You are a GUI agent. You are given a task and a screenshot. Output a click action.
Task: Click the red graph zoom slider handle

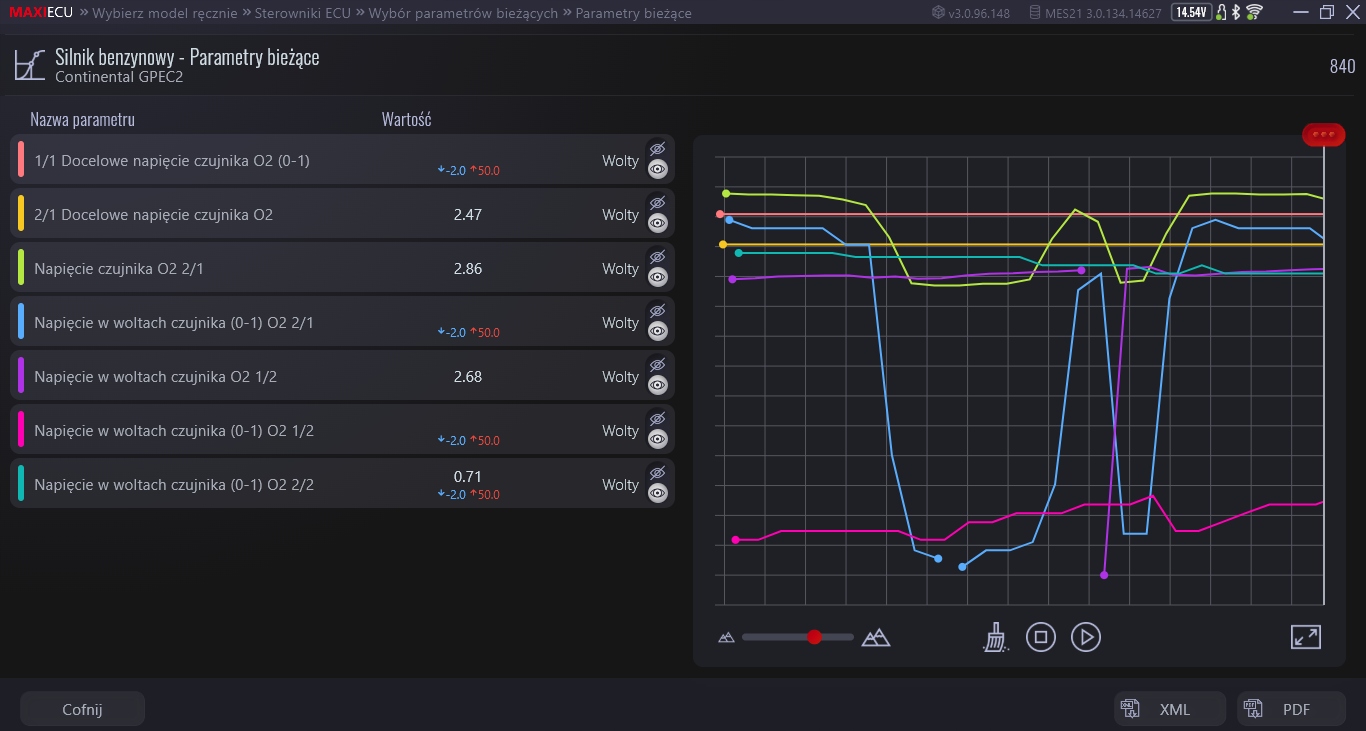click(814, 637)
